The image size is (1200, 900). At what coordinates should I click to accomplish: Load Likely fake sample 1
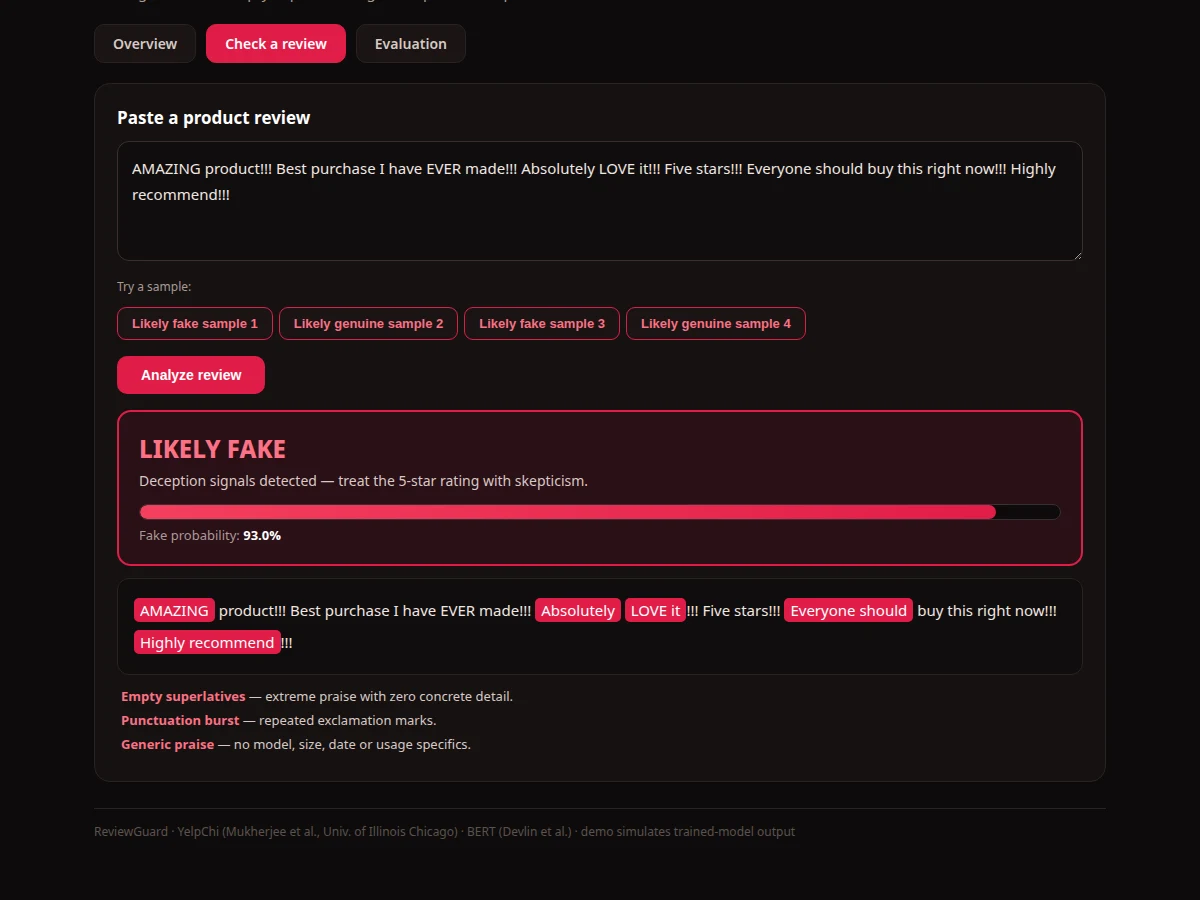point(195,323)
